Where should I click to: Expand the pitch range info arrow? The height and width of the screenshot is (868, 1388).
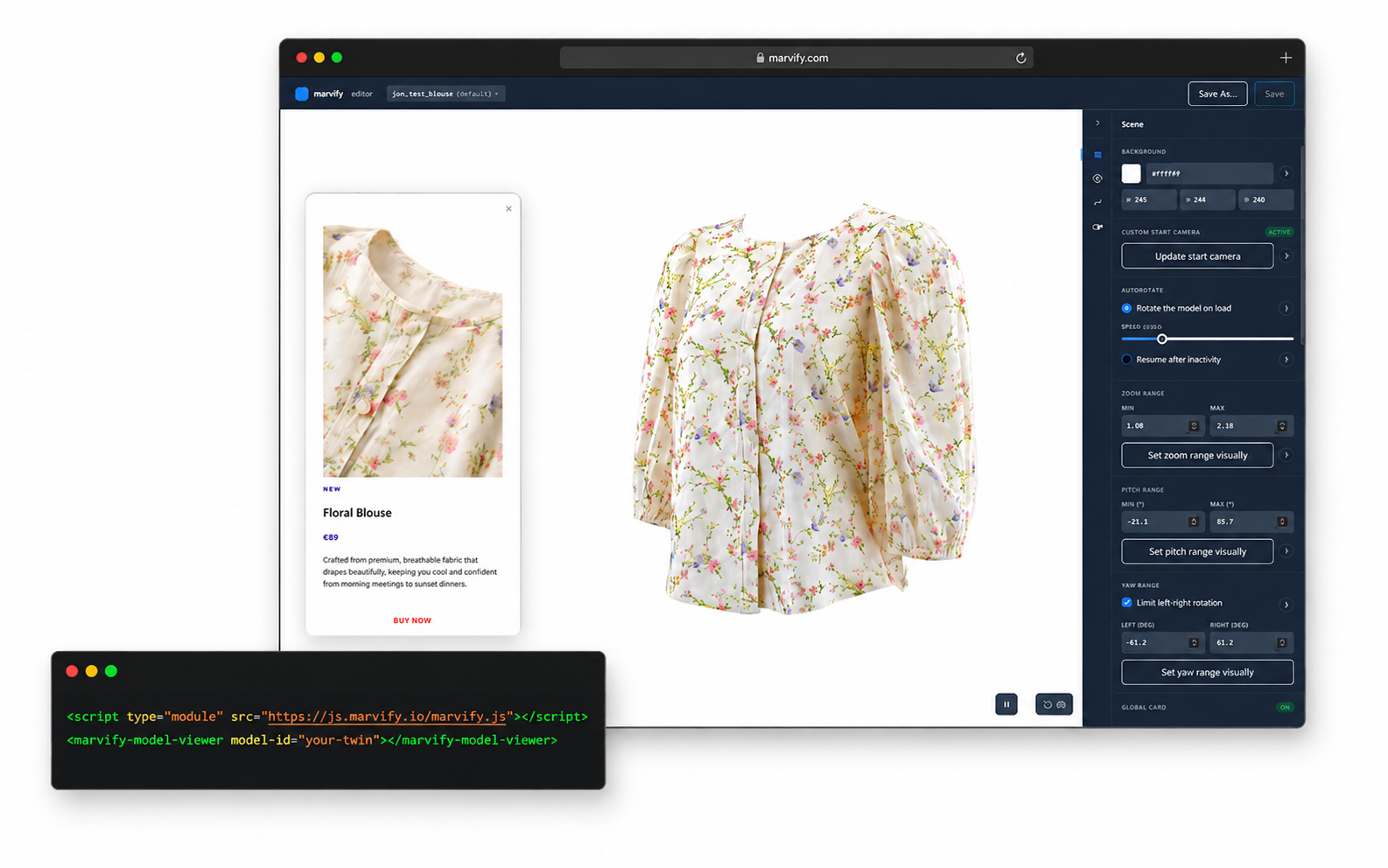pos(1286,551)
